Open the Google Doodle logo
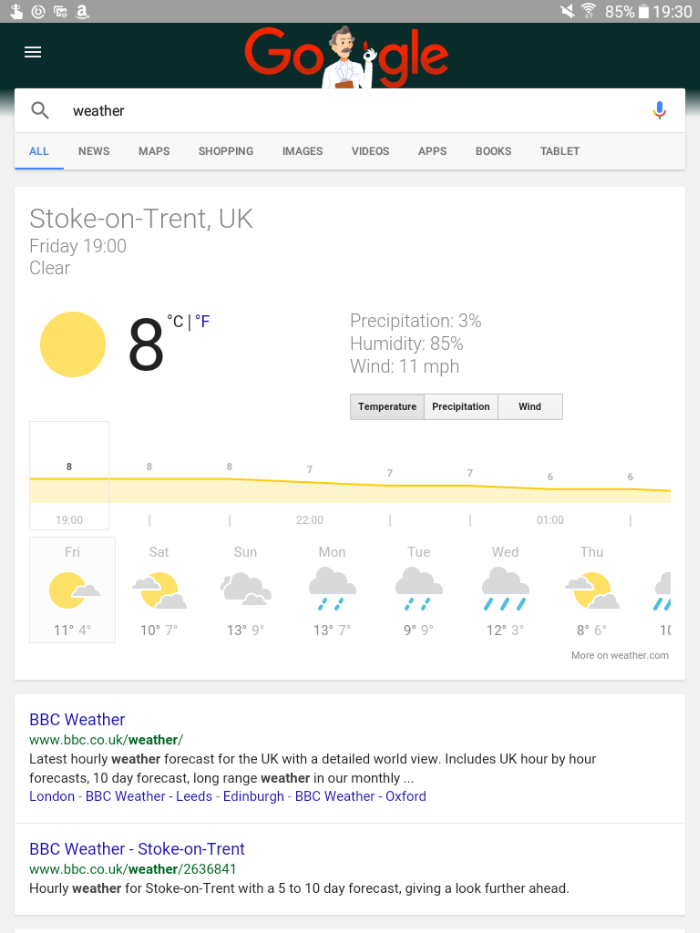The height and width of the screenshot is (933, 700). coord(346,57)
